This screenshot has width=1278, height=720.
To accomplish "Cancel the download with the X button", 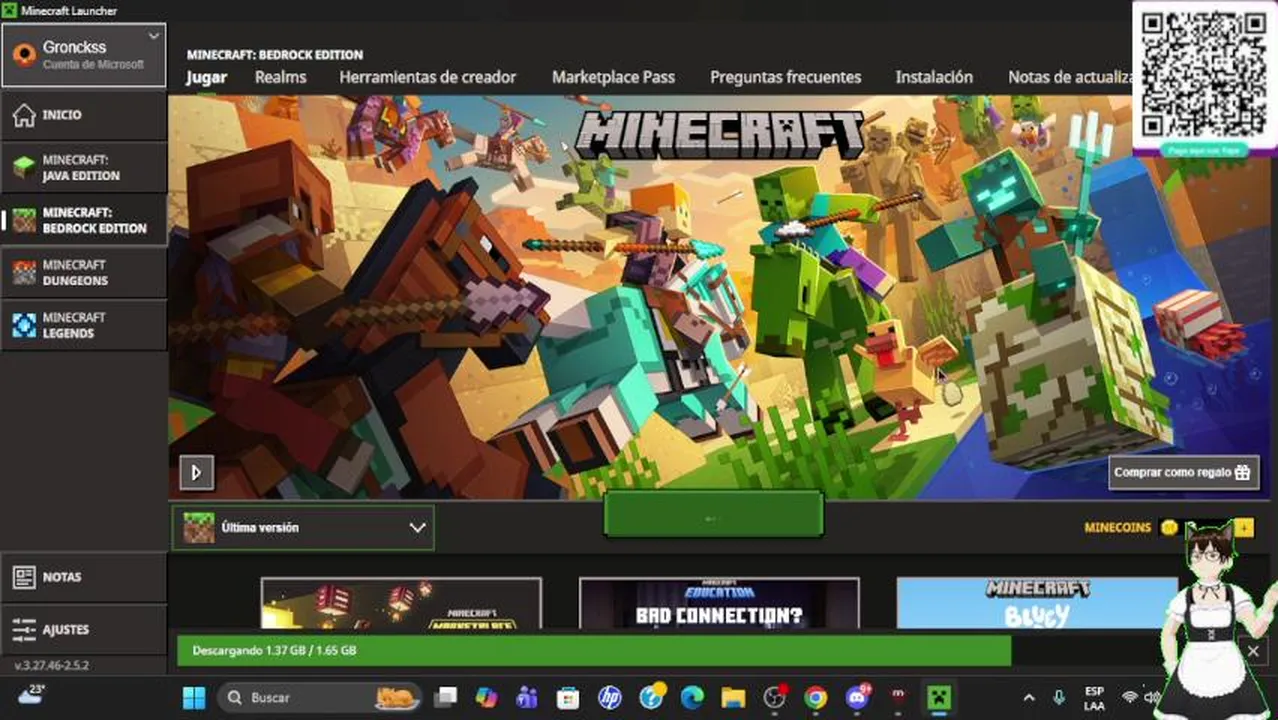I will coord(1253,651).
